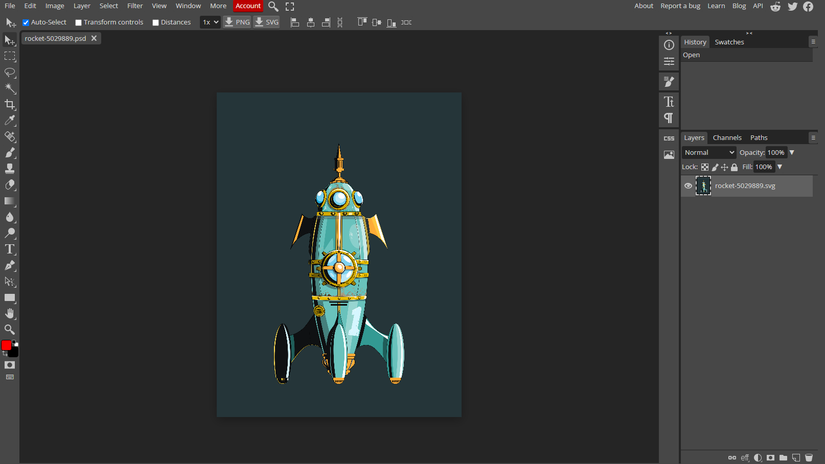The height and width of the screenshot is (464, 825).
Task: Open the Filter menu
Action: (135, 6)
